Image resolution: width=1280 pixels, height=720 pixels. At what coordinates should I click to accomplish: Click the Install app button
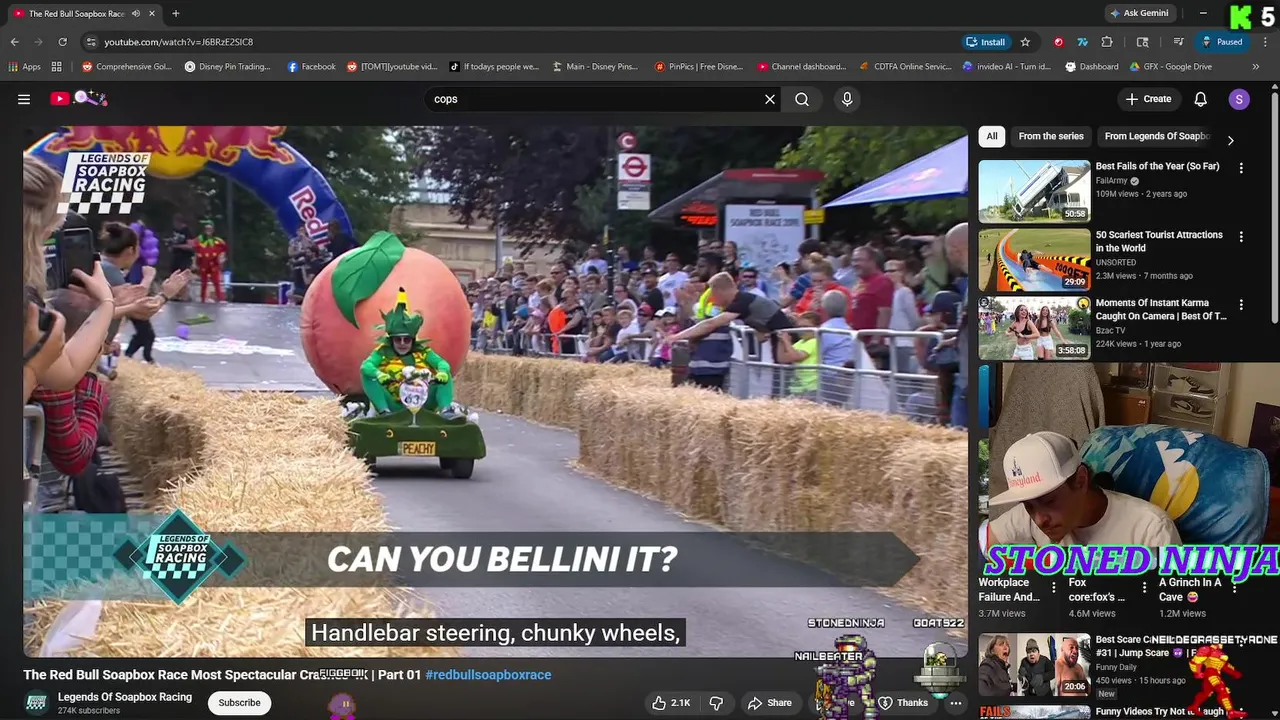[x=986, y=42]
